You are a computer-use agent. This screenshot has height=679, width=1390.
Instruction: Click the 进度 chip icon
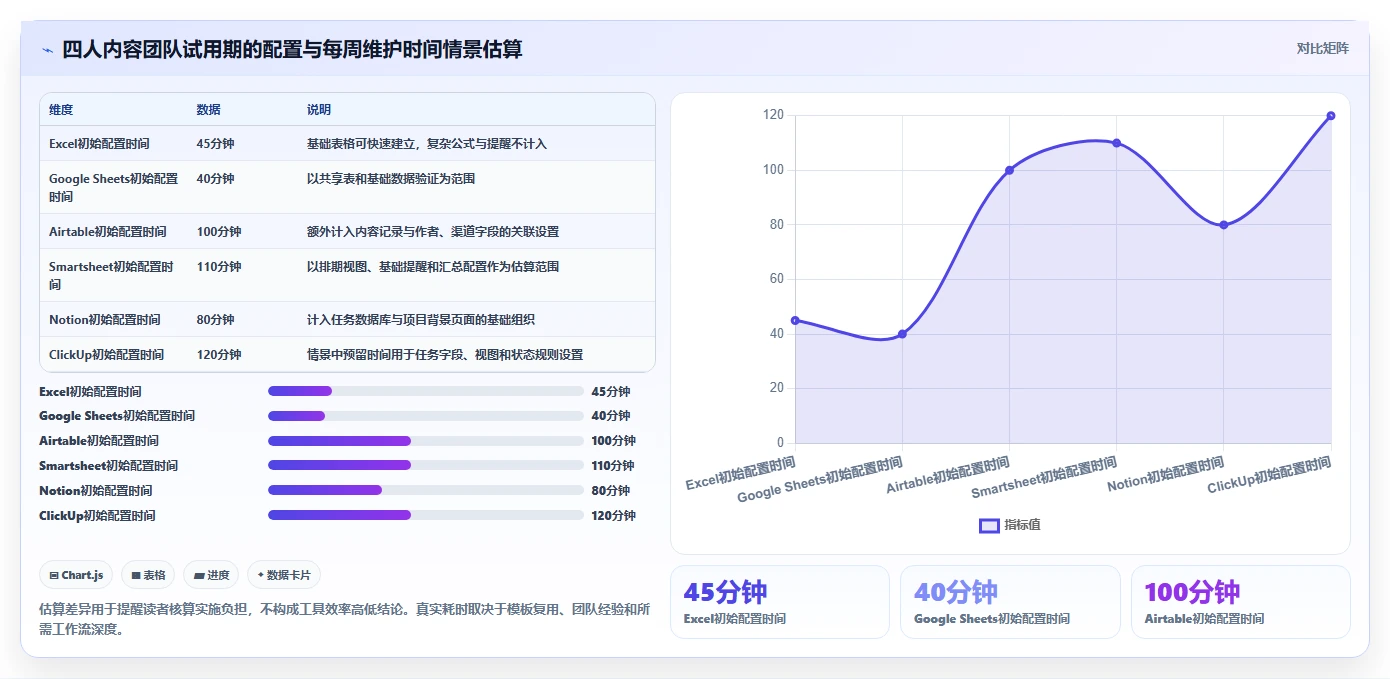click(x=199, y=575)
